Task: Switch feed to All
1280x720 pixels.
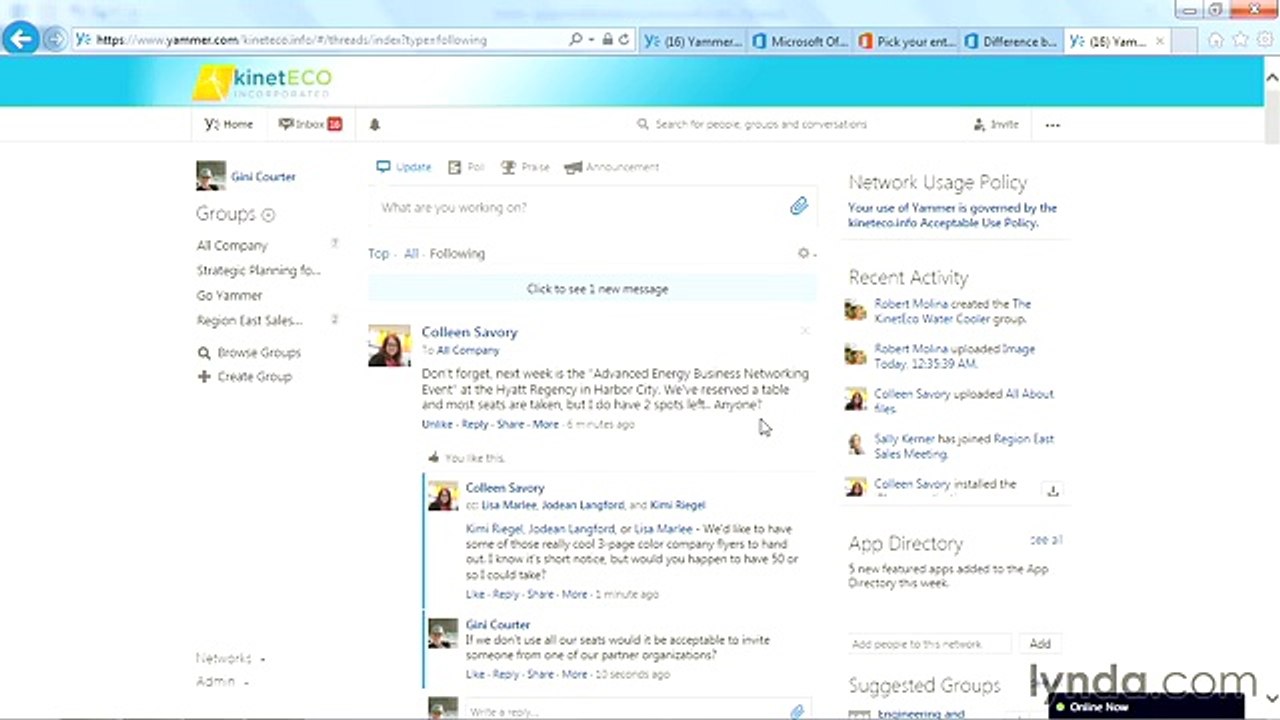Action: pos(411,254)
